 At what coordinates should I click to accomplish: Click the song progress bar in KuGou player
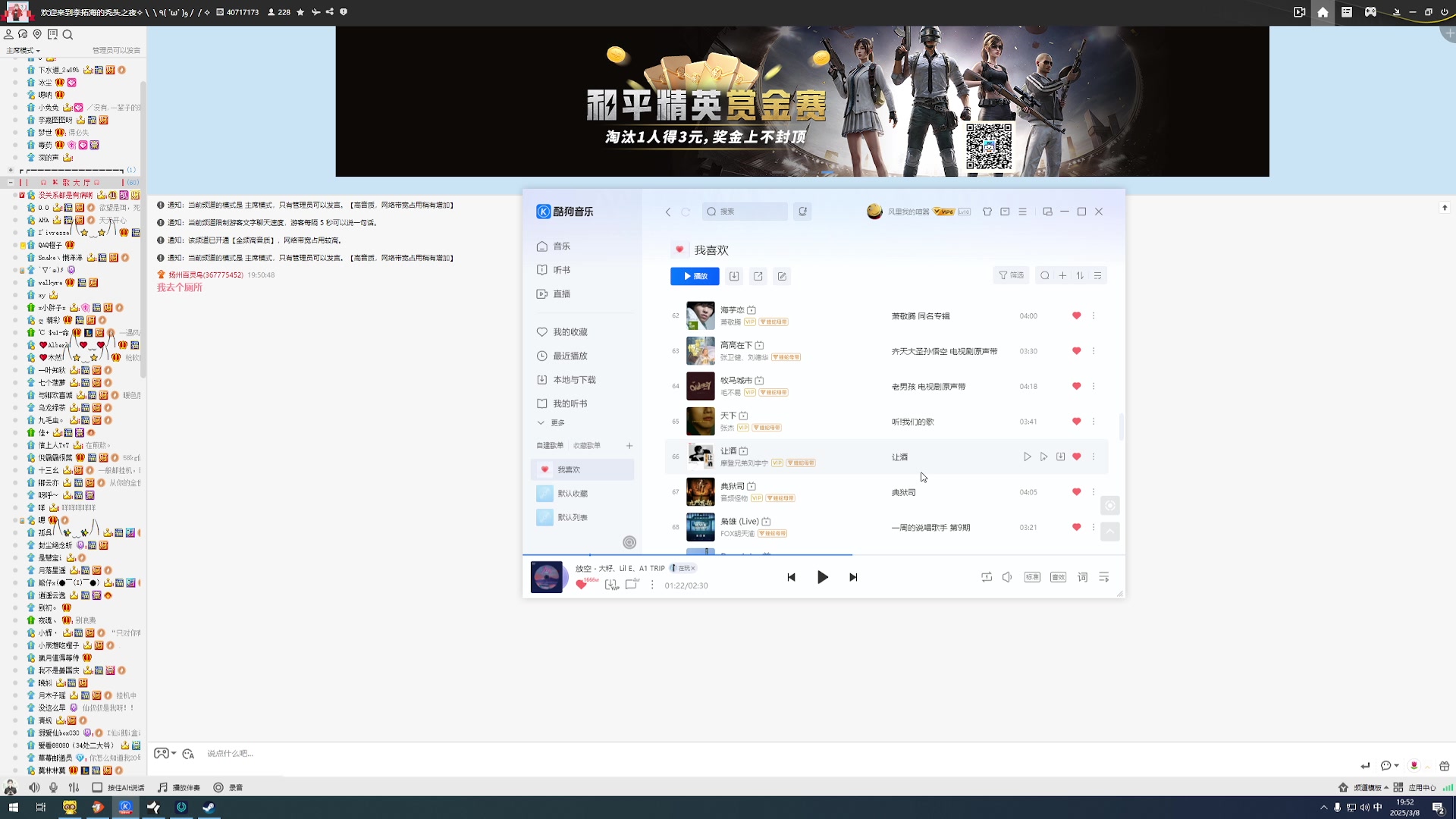pos(824,555)
